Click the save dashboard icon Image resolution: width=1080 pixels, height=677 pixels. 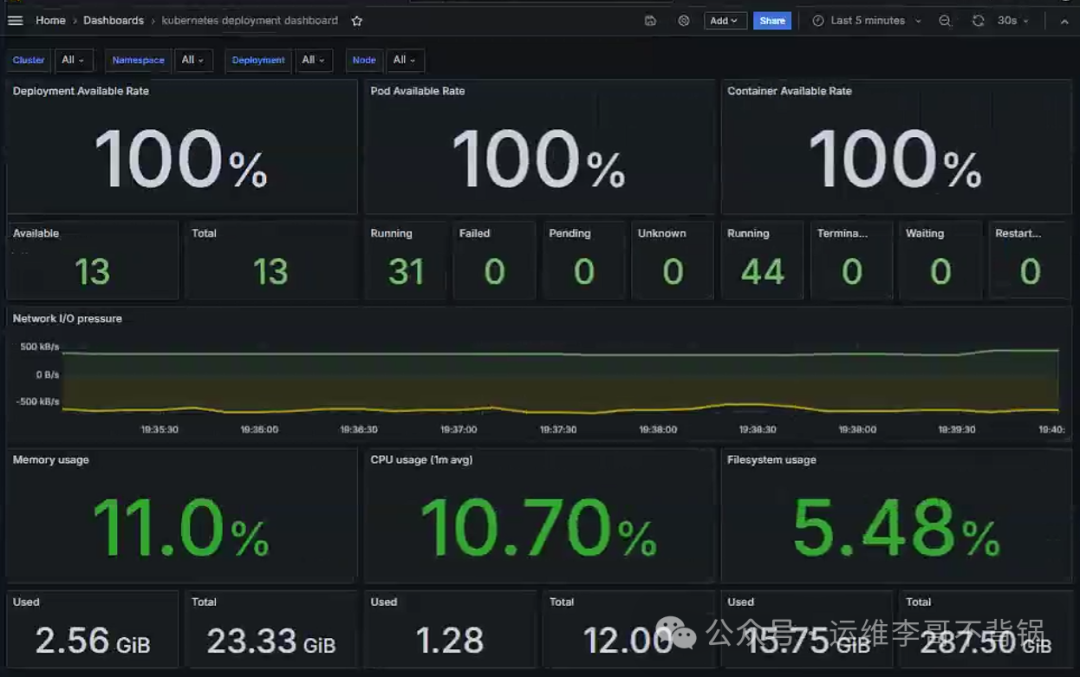(651, 21)
